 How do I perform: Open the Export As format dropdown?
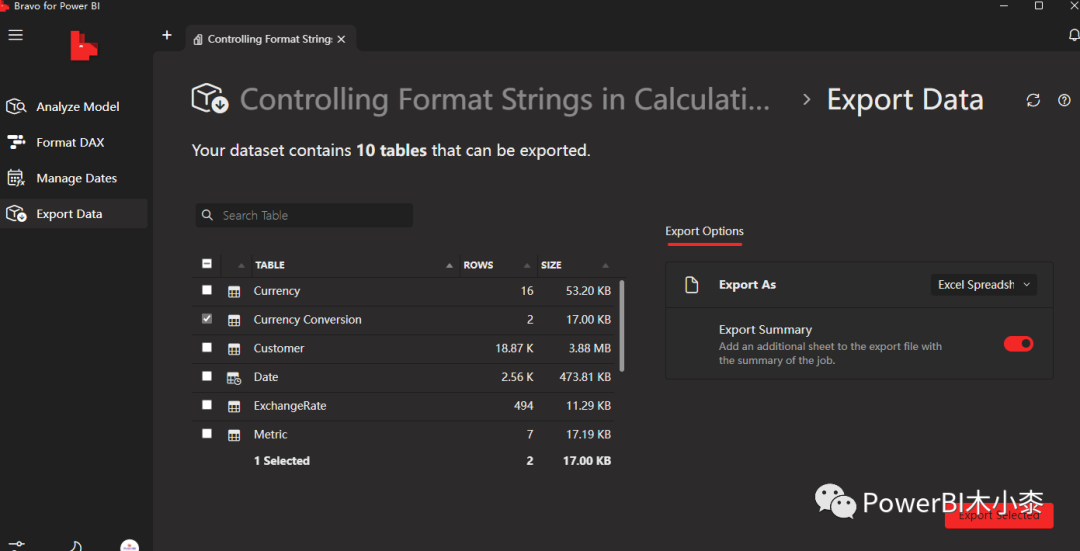pyautogui.click(x=983, y=285)
